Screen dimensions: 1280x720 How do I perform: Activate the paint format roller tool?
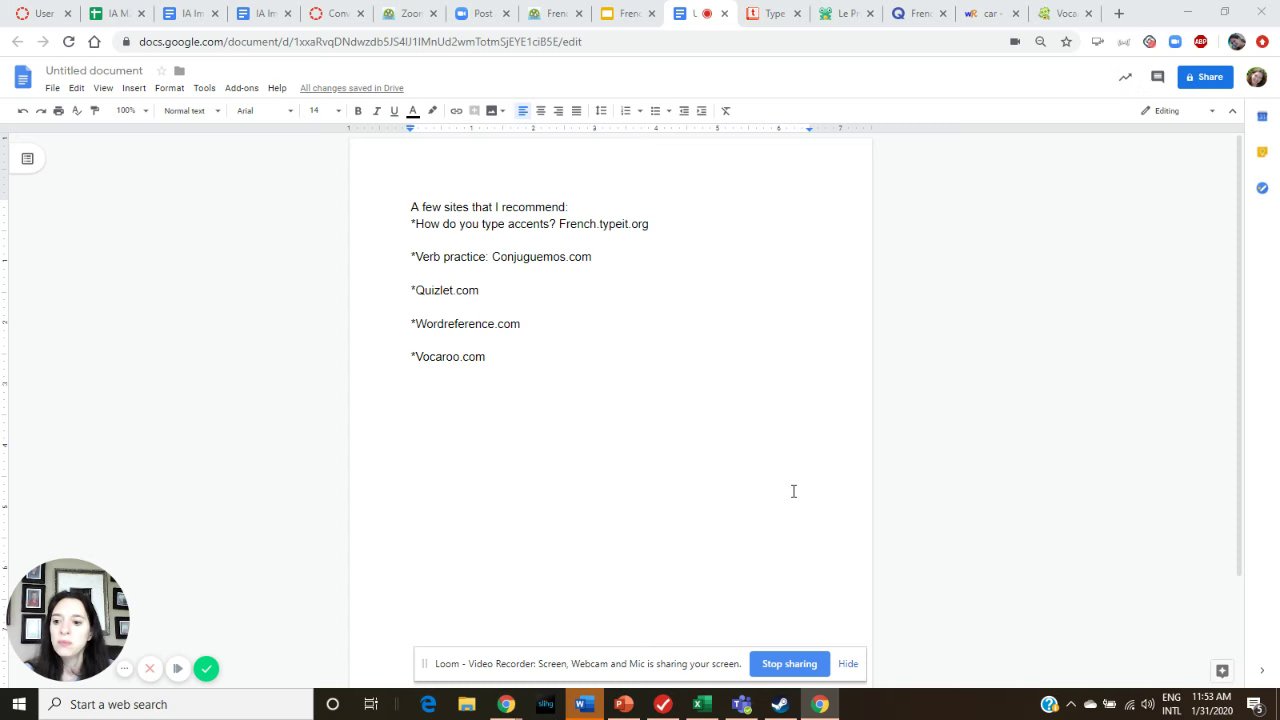[95, 111]
